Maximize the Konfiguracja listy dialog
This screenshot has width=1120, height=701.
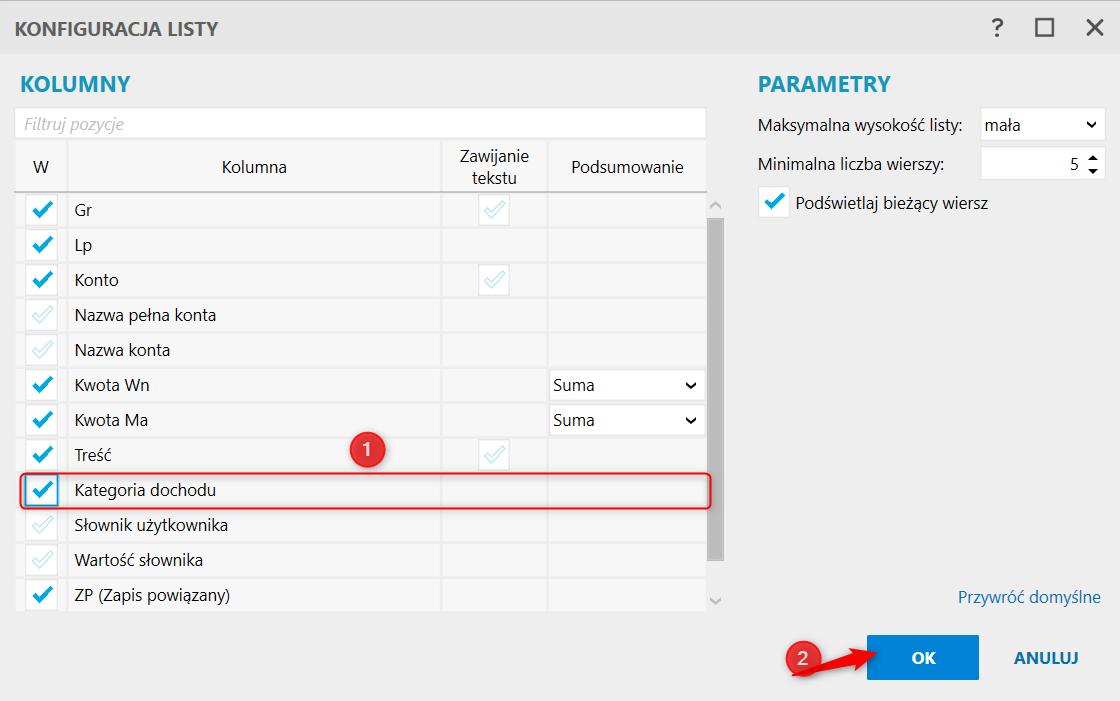tap(1045, 28)
